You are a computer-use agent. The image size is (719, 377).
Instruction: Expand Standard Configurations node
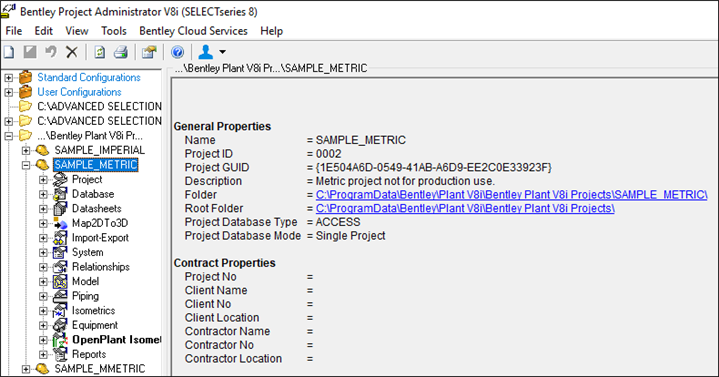click(8, 78)
